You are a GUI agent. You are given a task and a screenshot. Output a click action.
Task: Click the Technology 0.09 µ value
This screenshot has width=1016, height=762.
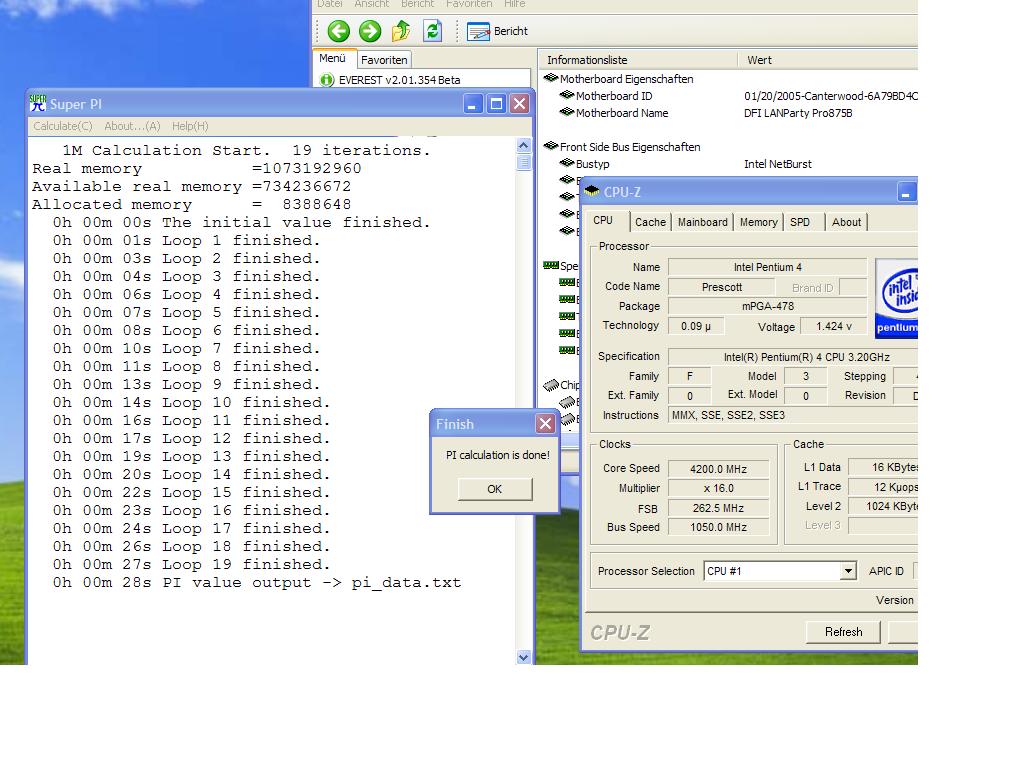(696, 326)
